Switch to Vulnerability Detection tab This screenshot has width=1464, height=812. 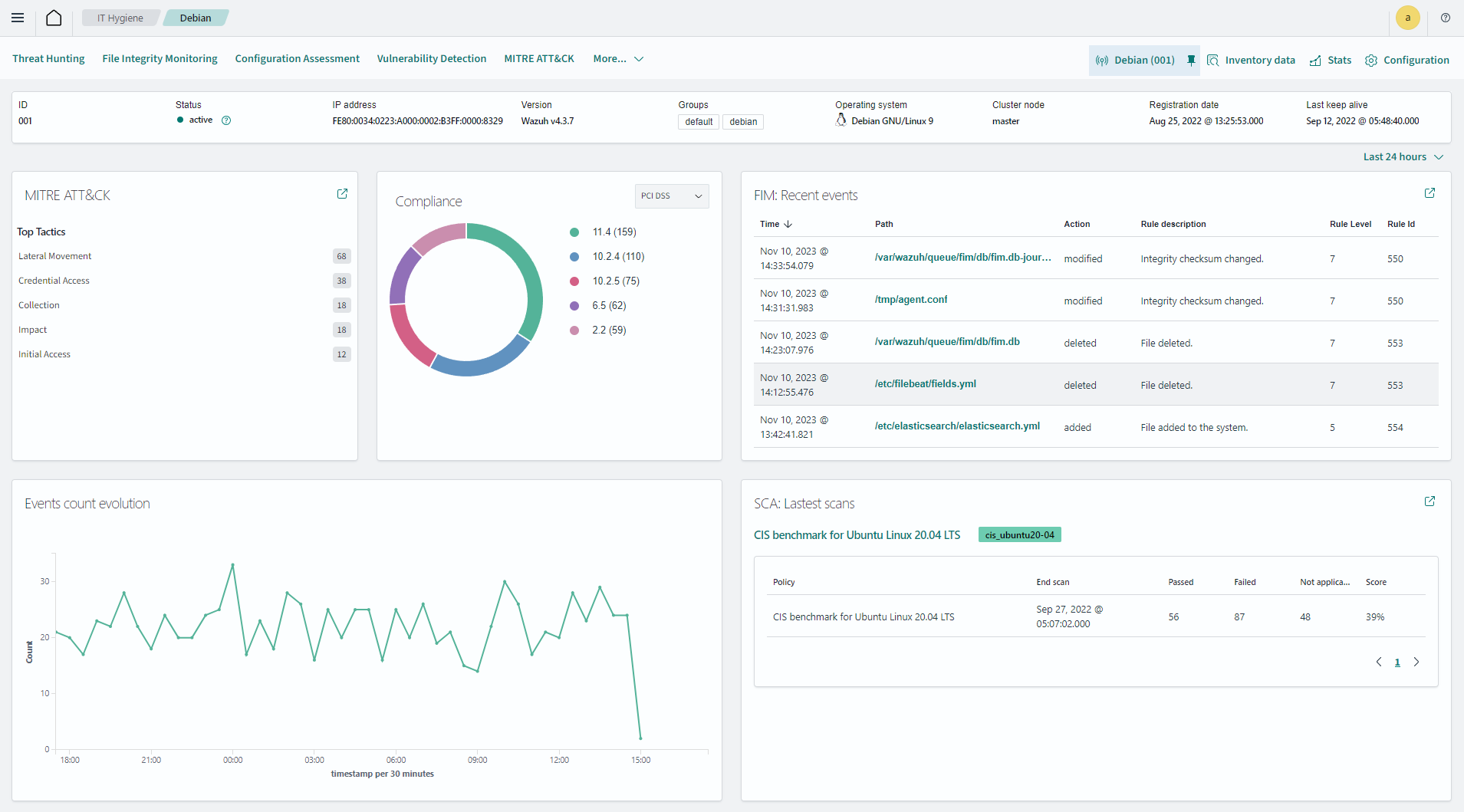point(431,58)
